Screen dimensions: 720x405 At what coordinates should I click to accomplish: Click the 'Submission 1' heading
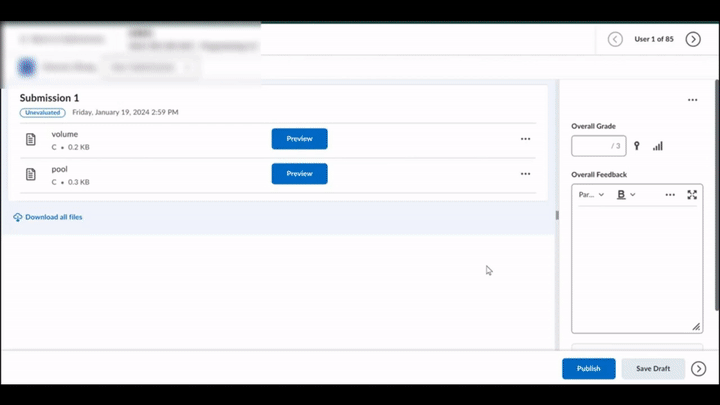click(49, 98)
